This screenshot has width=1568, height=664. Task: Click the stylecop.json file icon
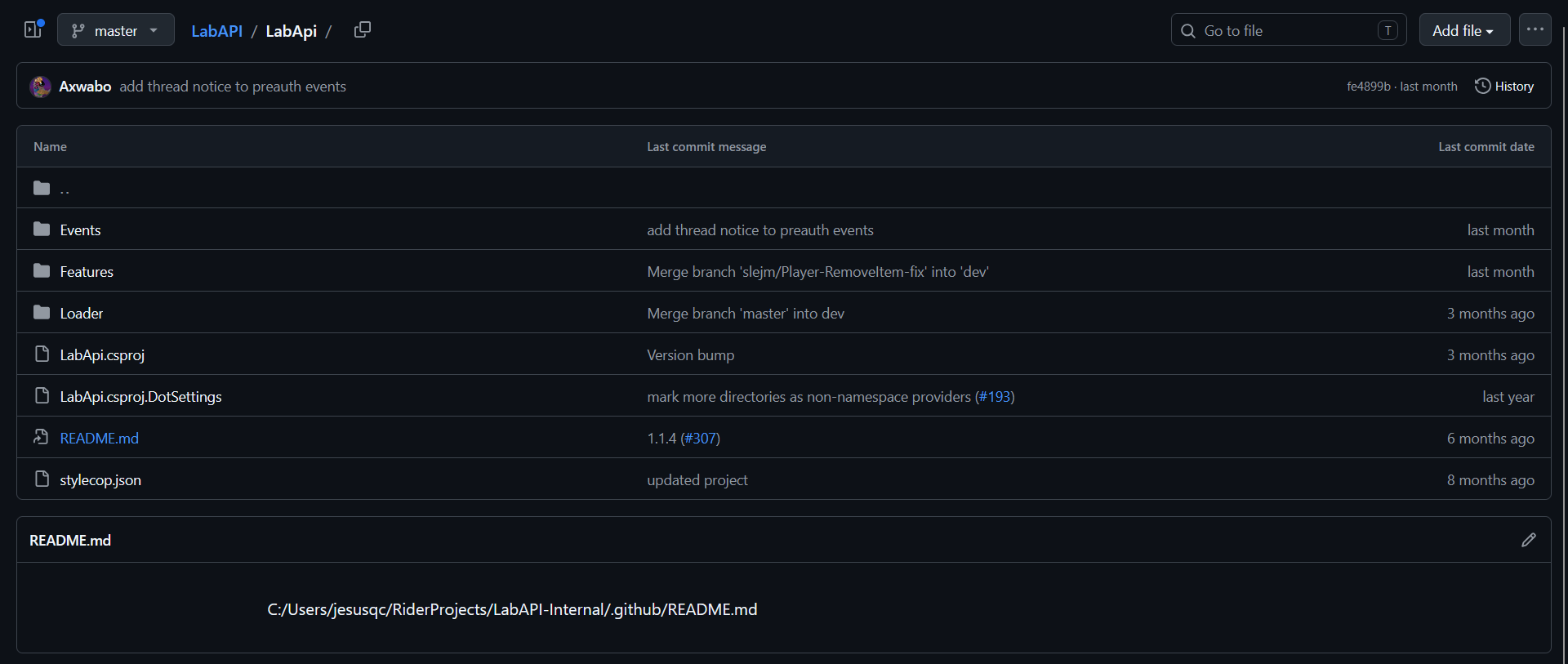coord(42,479)
